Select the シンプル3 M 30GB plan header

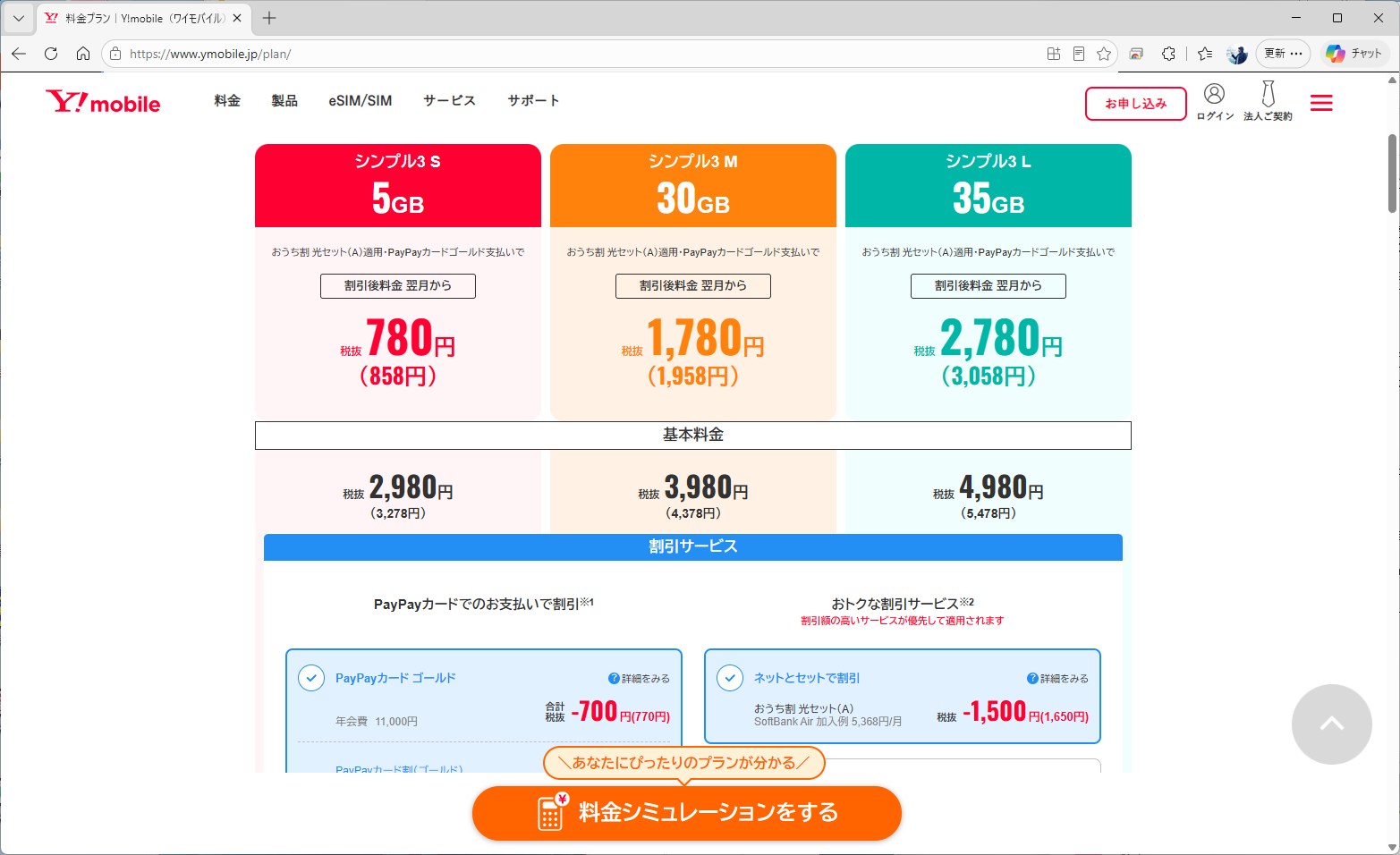tap(693, 185)
